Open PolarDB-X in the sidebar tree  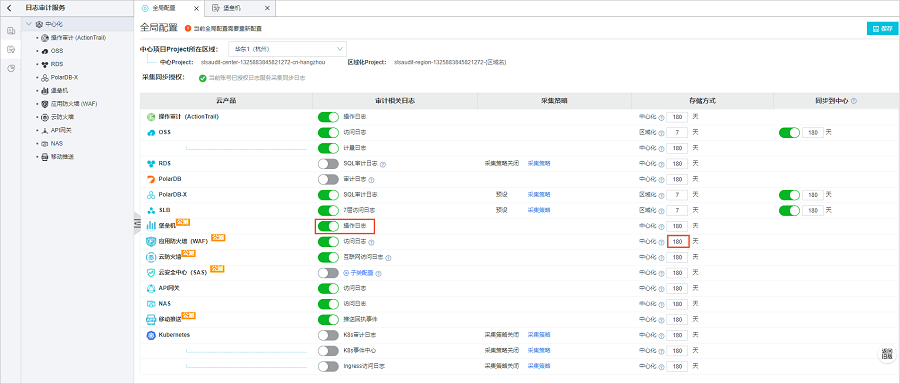click(x=64, y=77)
